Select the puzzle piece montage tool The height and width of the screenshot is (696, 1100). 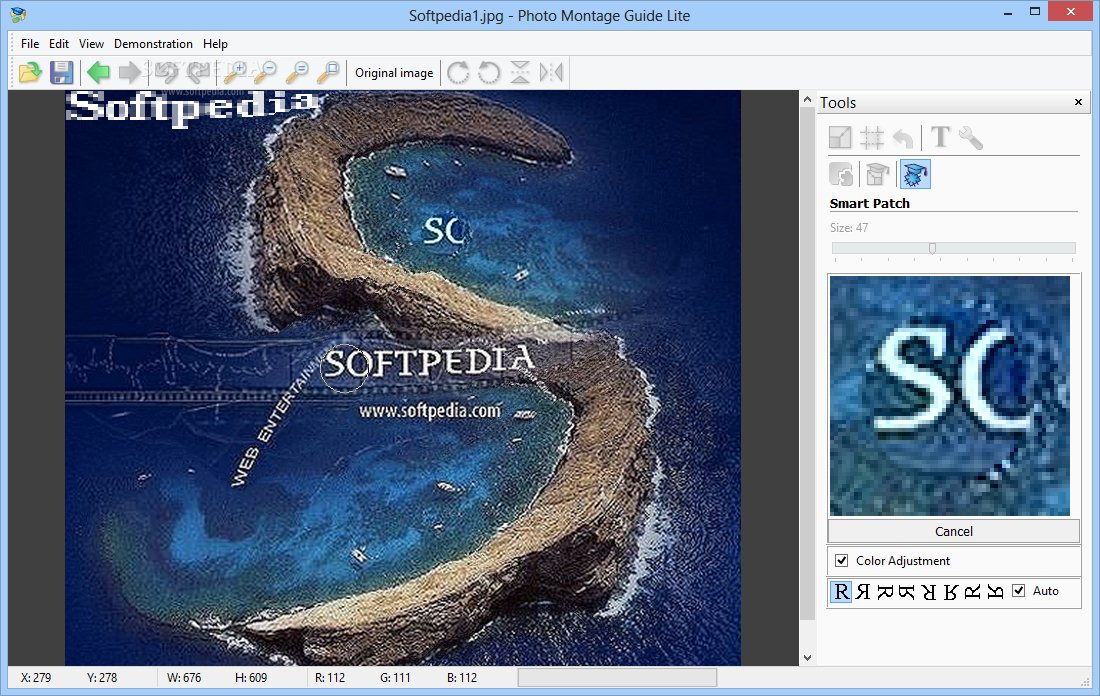841,174
